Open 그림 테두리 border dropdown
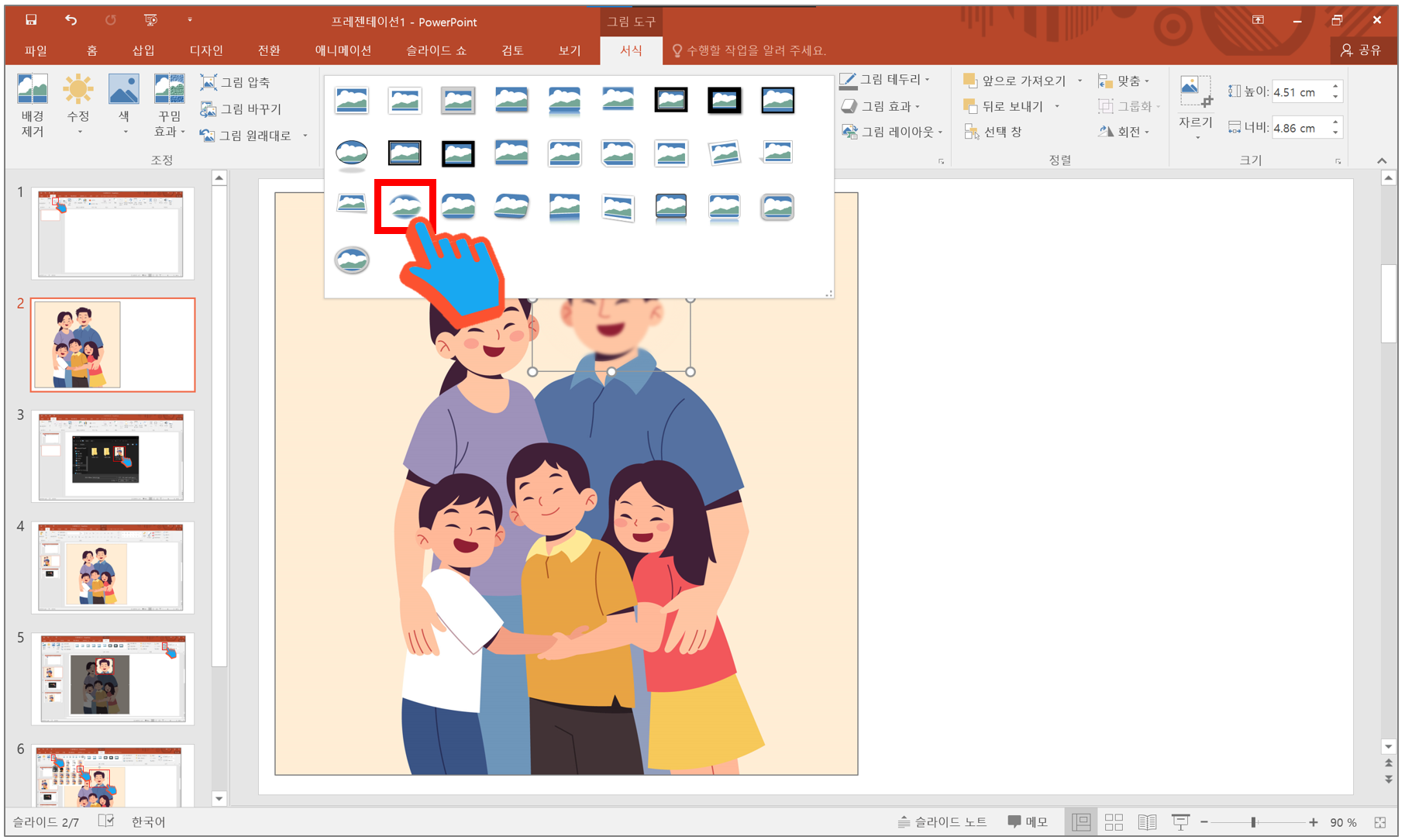The width and height of the screenshot is (1405, 840). [x=884, y=79]
